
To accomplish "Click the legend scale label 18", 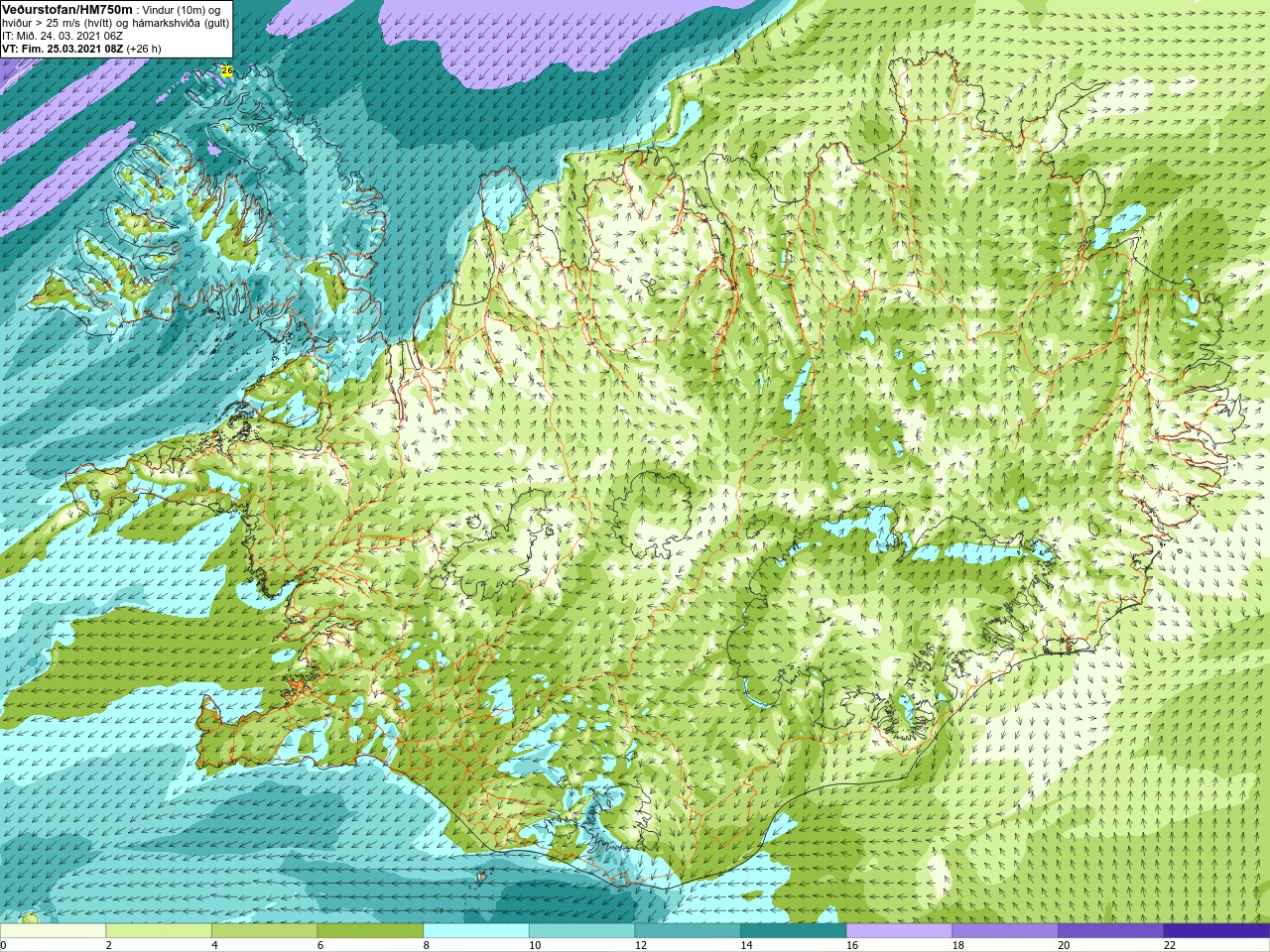I will tap(957, 945).
